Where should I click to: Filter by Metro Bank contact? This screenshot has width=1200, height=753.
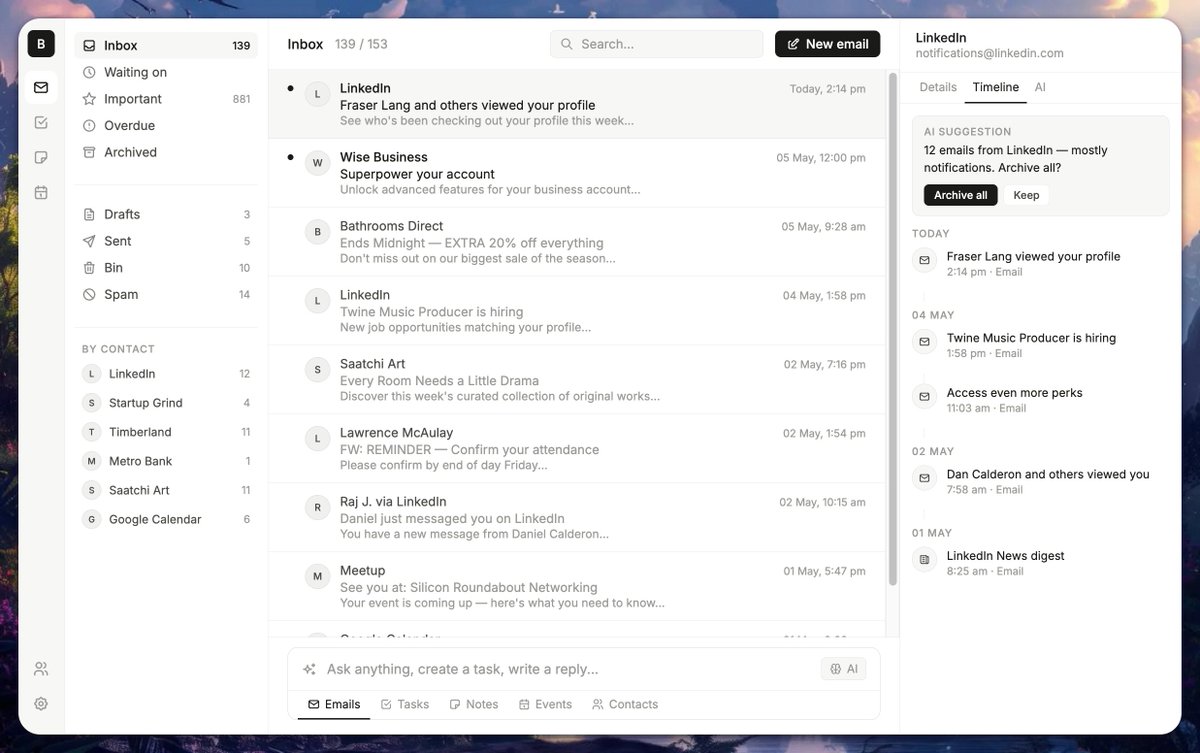[x=166, y=461]
